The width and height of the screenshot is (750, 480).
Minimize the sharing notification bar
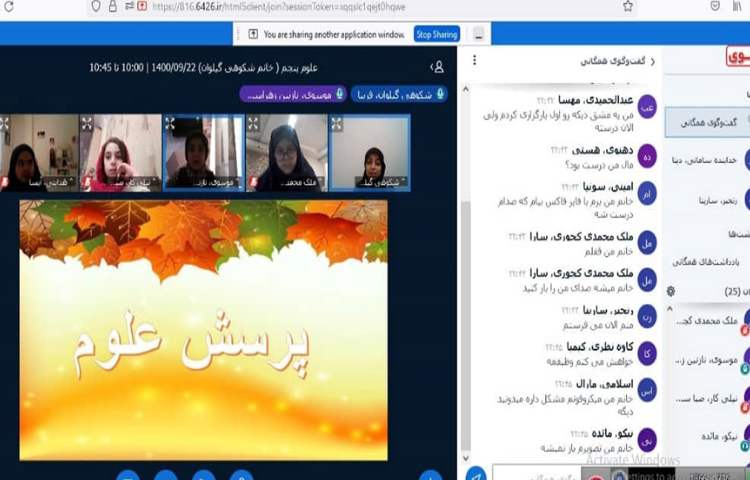pyautogui.click(x=478, y=34)
